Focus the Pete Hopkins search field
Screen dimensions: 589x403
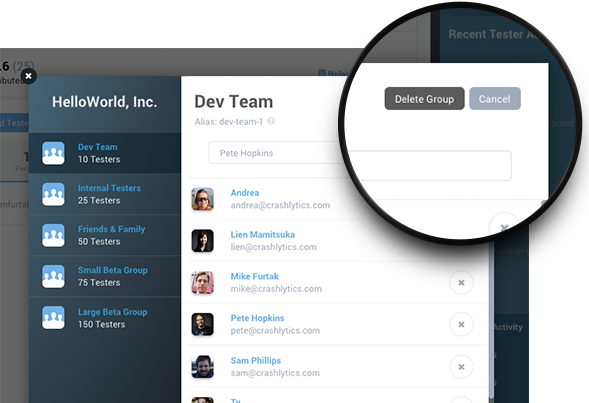(x=276, y=153)
